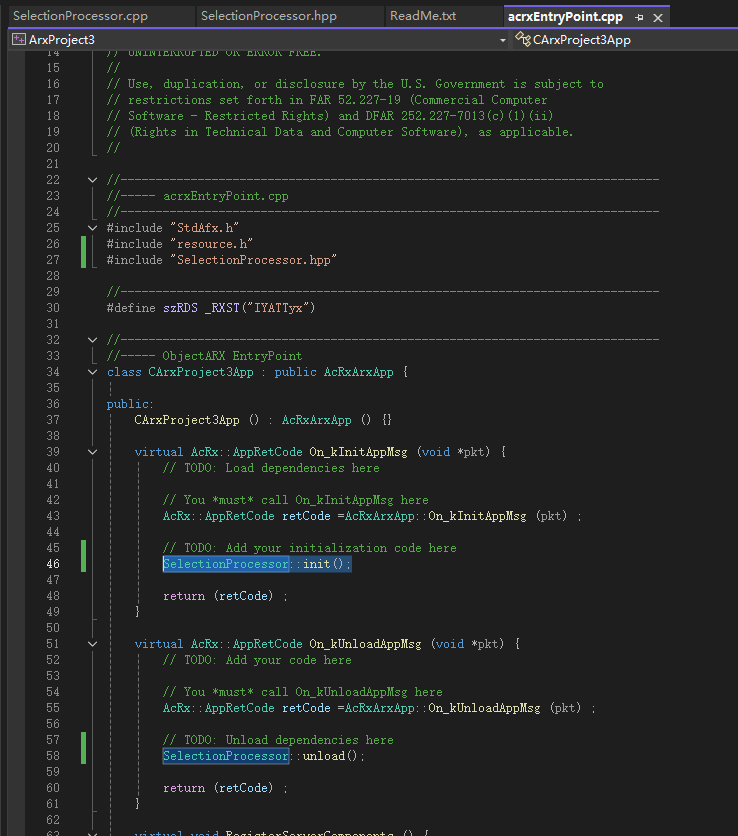738x836 pixels.
Task: Click the SelectionProcessor::init() call
Action: [x=257, y=564]
